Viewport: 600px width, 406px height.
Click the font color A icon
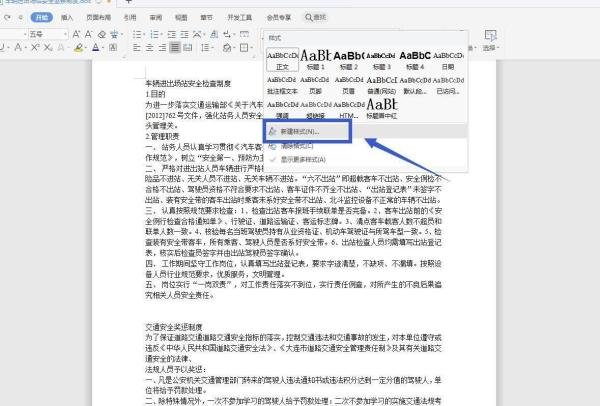click(96, 48)
